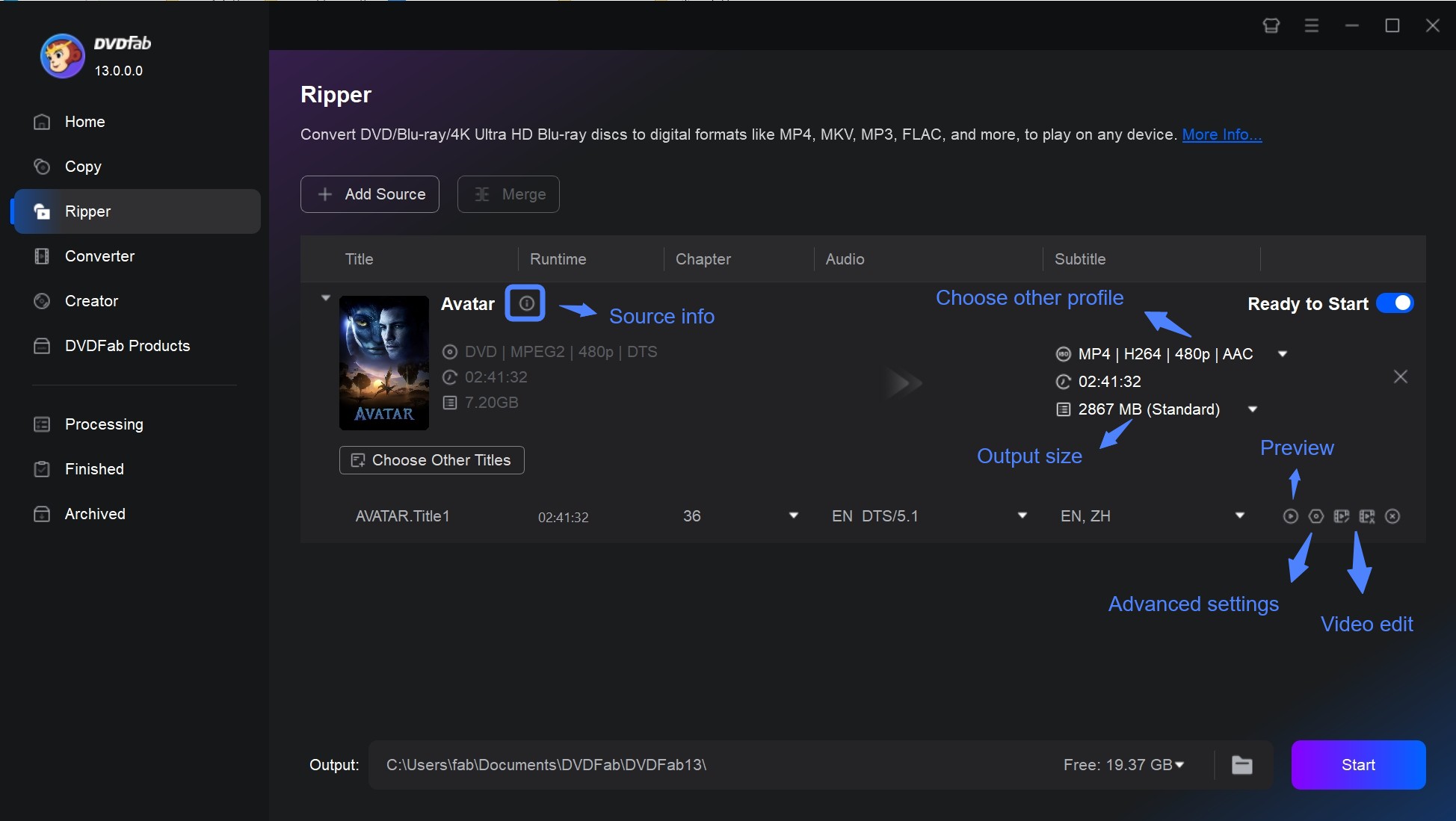Expand the Subtitle dropdown EN, ZH
1456x821 pixels.
tap(1241, 516)
